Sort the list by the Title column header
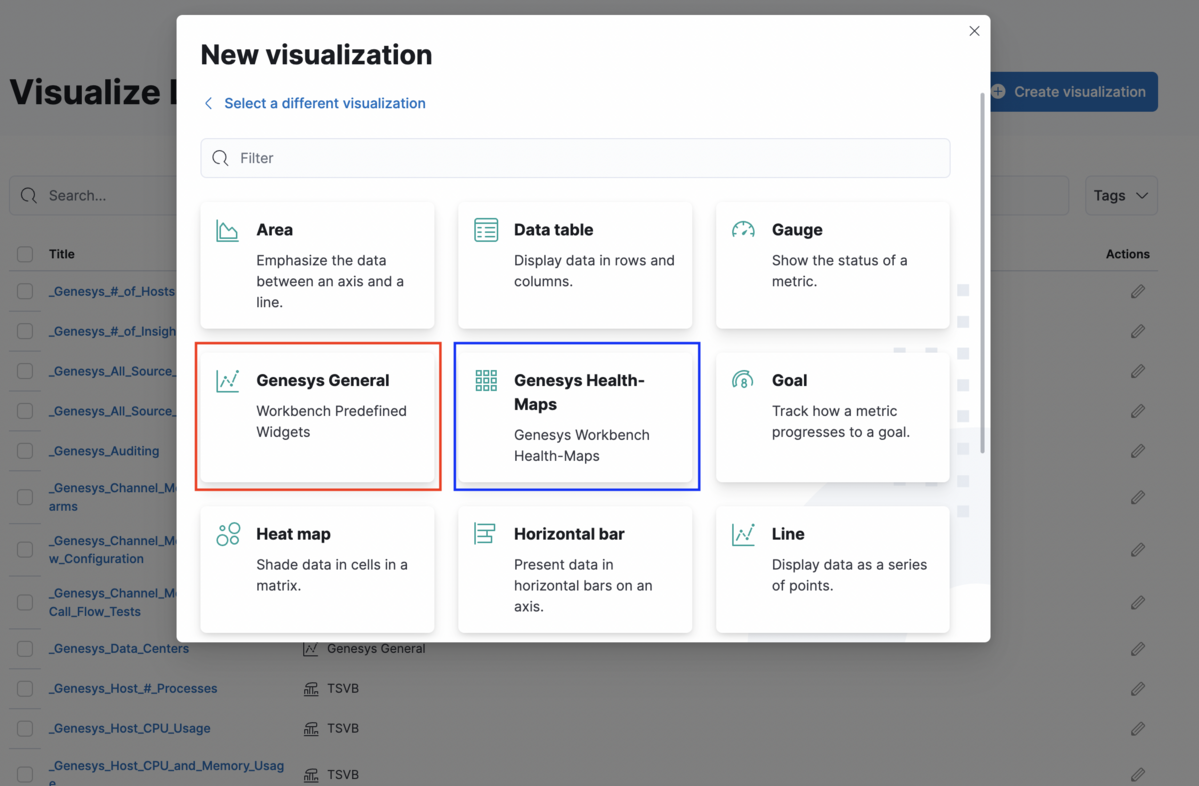Viewport: 1199px width, 786px height. point(62,254)
